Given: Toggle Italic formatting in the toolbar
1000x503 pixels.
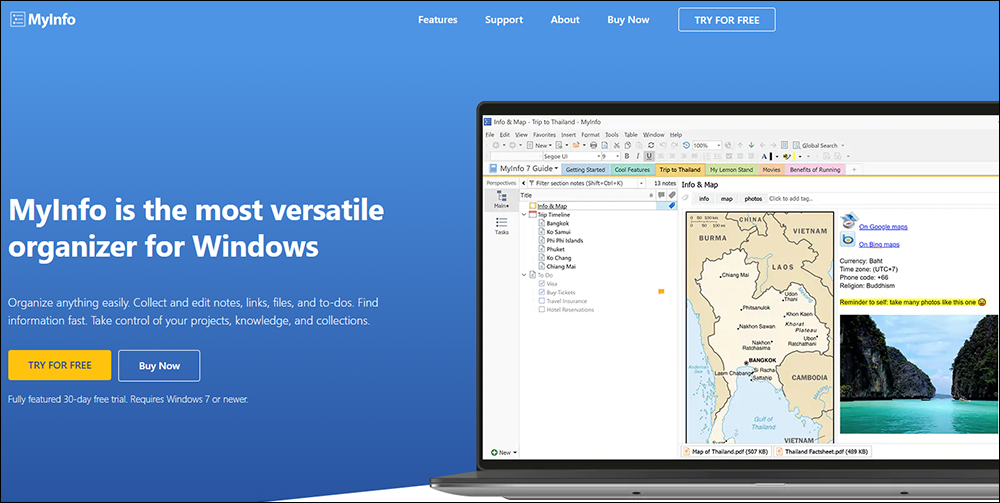Looking at the screenshot, I should click(638, 156).
